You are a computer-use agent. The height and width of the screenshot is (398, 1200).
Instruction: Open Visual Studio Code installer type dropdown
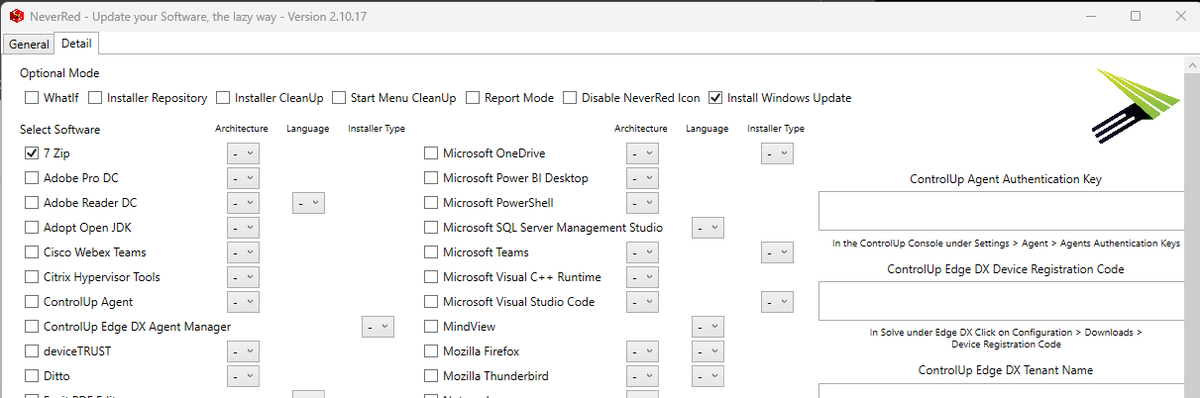pyautogui.click(x=776, y=302)
